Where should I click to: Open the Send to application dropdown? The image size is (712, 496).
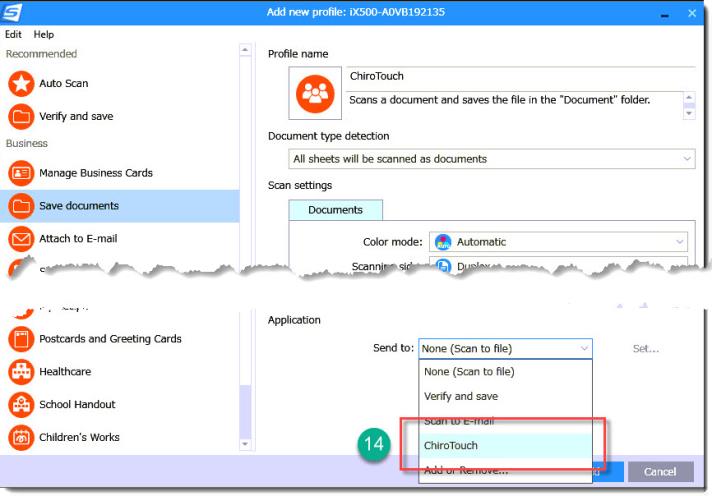(x=505, y=349)
